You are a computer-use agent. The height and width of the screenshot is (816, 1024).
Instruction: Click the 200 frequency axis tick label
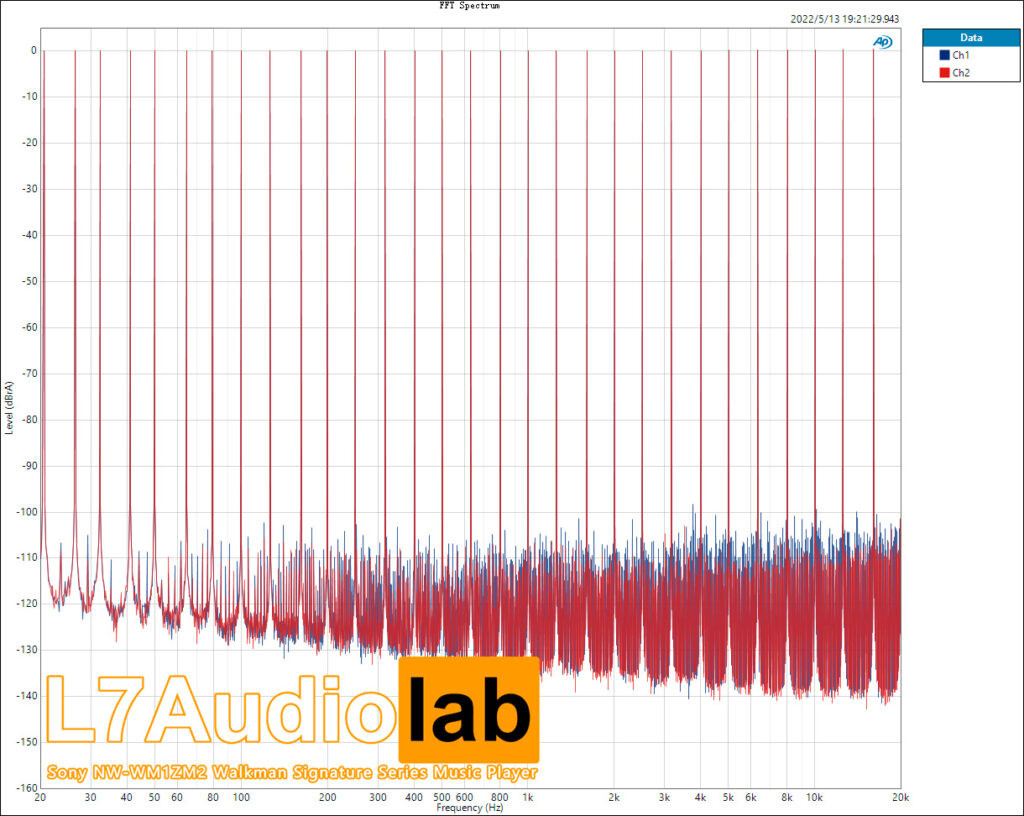[x=327, y=797]
